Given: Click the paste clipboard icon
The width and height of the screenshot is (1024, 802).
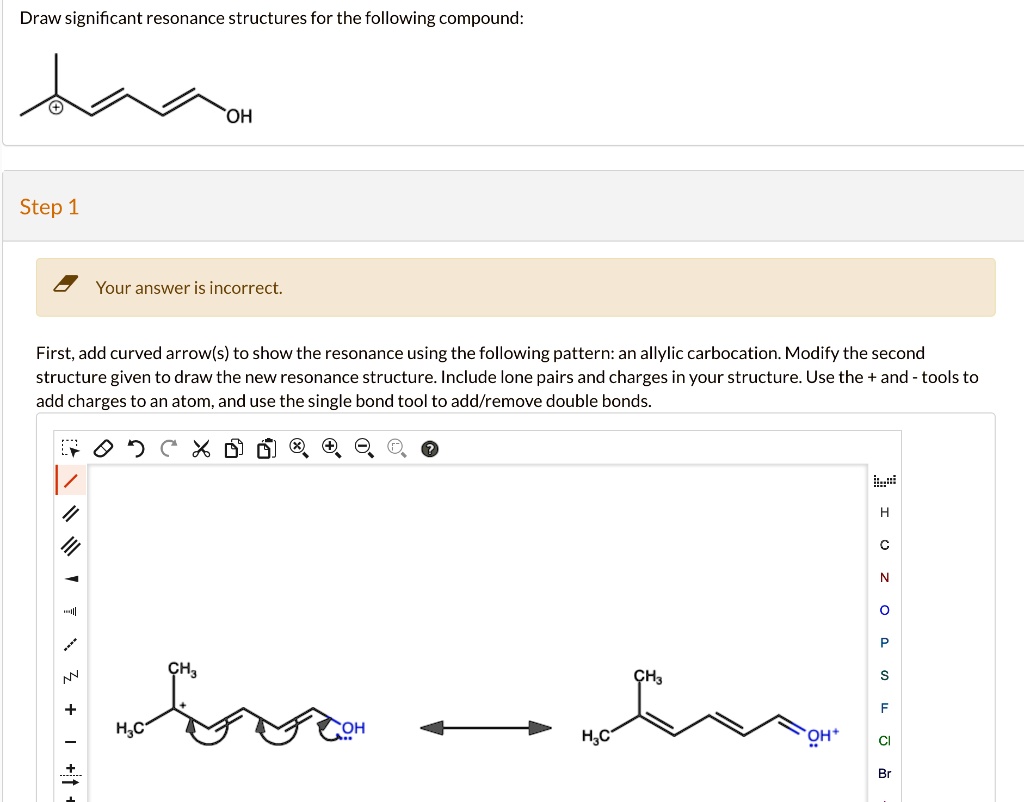Looking at the screenshot, I should pyautogui.click(x=265, y=450).
